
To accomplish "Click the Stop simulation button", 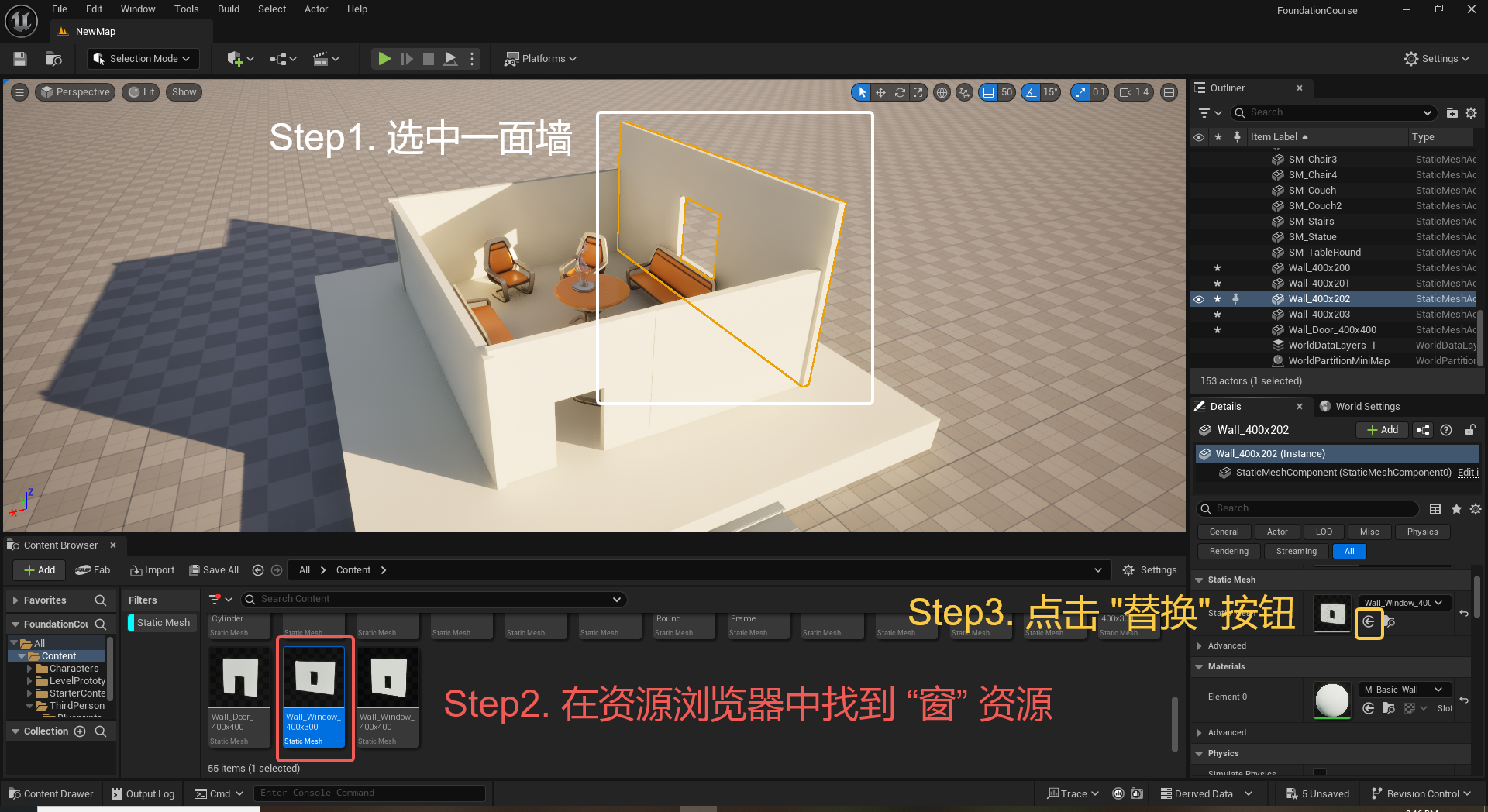I will (428, 59).
